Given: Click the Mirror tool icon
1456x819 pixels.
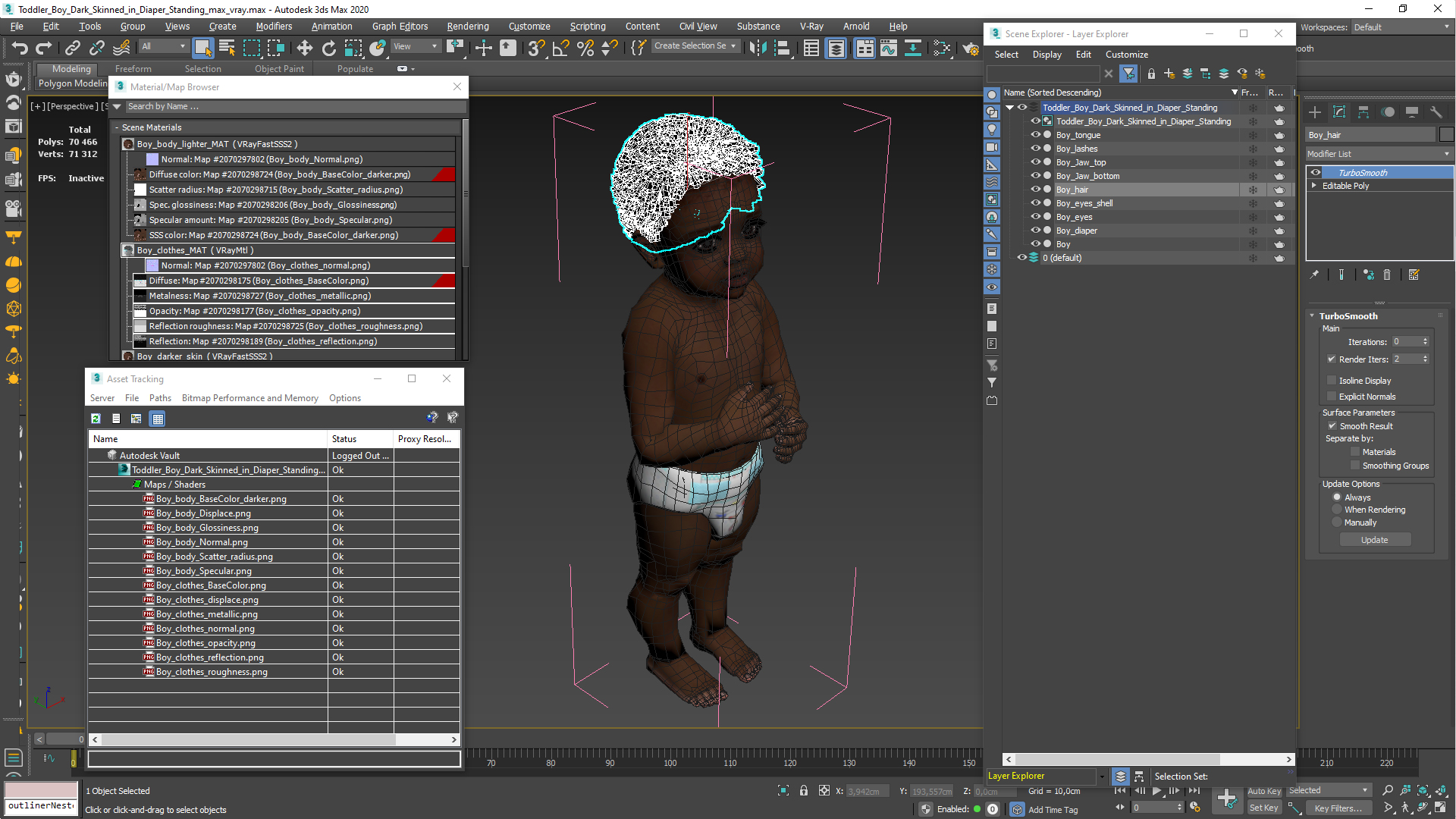Looking at the screenshot, I should pyautogui.click(x=757, y=49).
